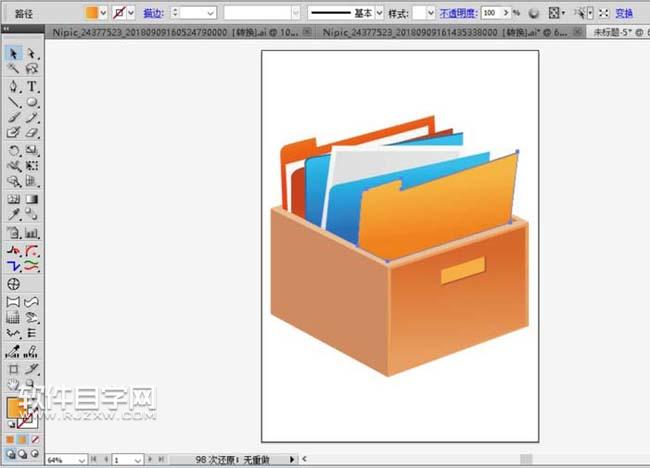Open the brush definition 基本 dropdown
This screenshot has width=650, height=468.
pyautogui.click(x=379, y=13)
